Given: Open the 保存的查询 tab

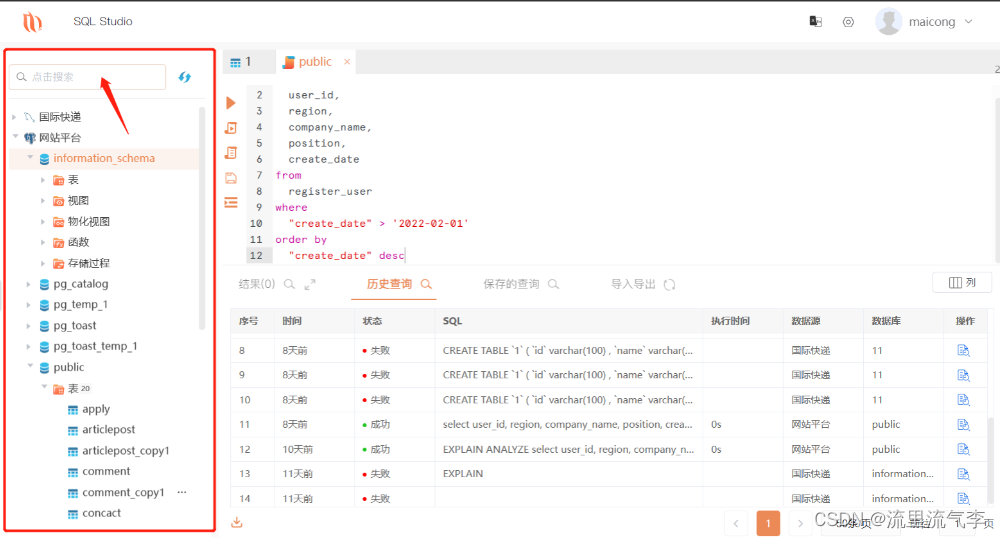Looking at the screenshot, I should click(x=511, y=284).
